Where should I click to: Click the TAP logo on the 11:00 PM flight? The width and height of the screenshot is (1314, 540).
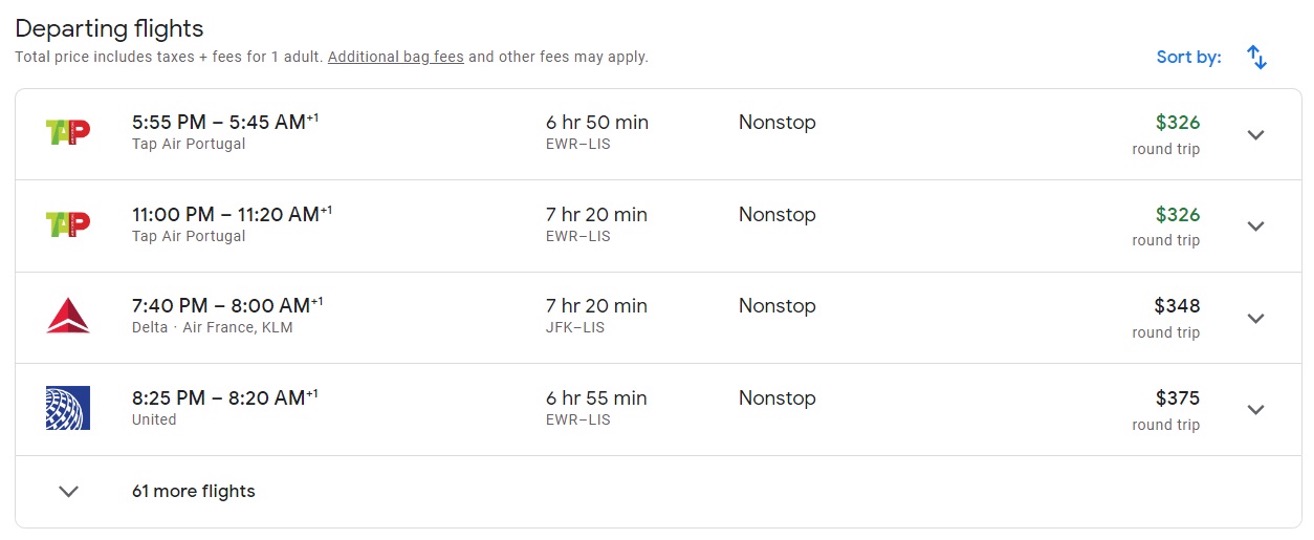[x=68, y=225]
